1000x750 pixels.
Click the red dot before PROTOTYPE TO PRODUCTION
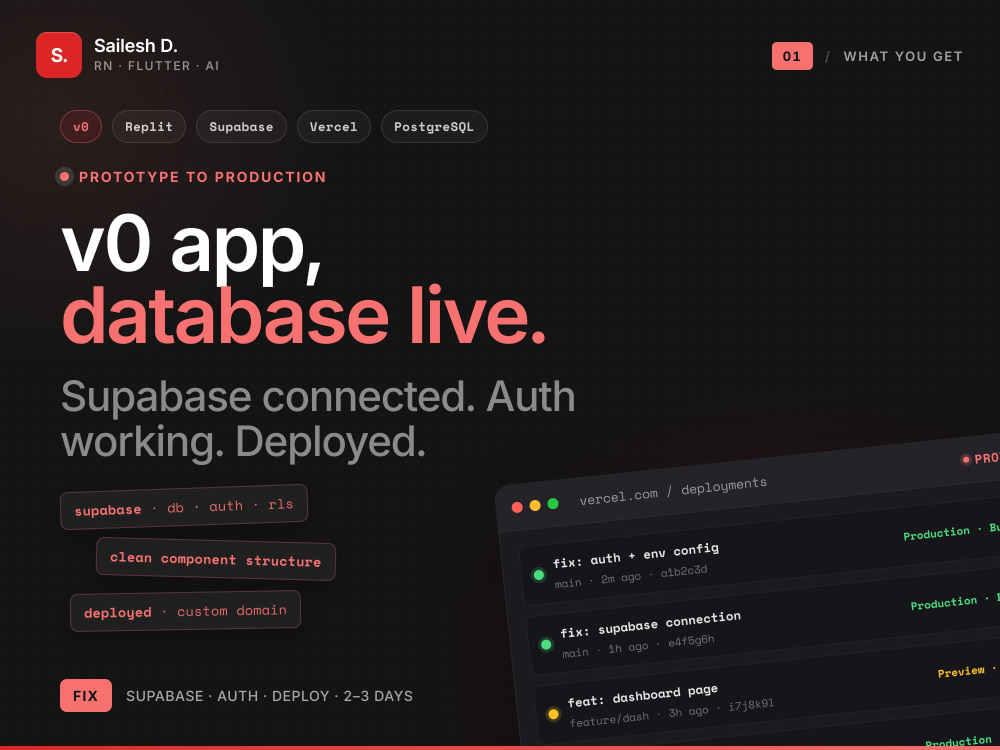[64, 177]
